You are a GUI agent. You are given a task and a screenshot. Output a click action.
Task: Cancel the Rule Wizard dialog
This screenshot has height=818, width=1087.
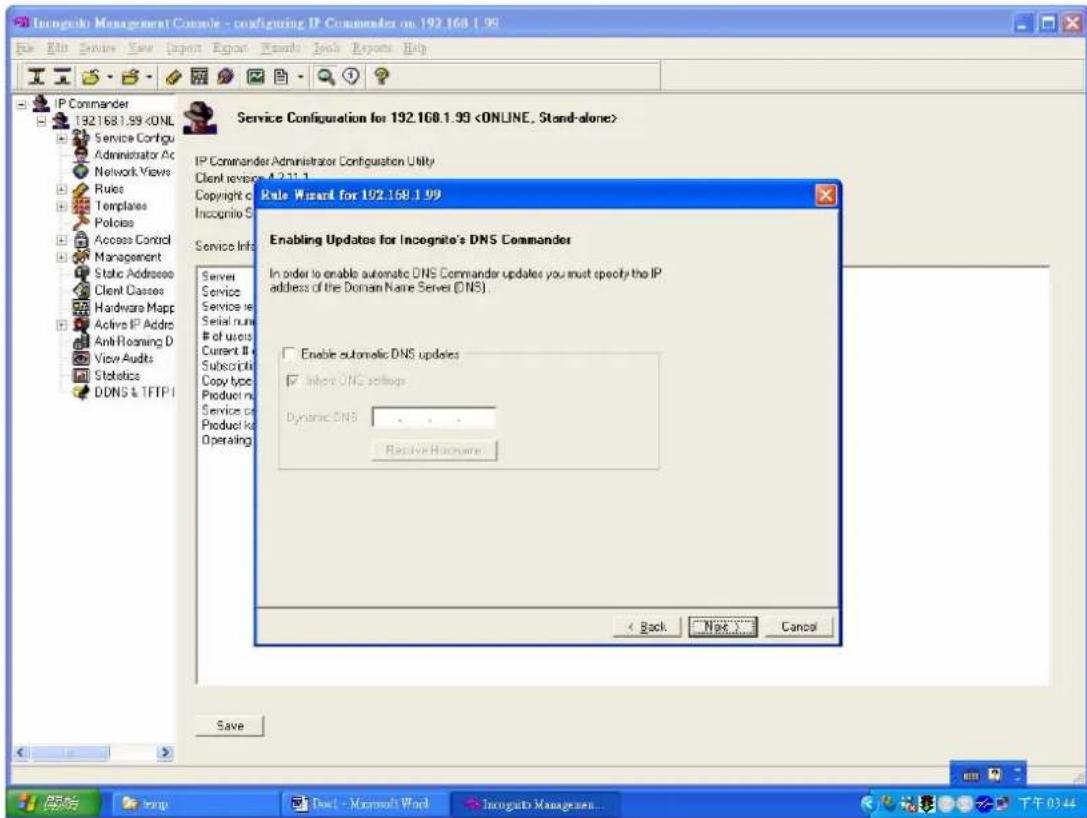click(799, 627)
